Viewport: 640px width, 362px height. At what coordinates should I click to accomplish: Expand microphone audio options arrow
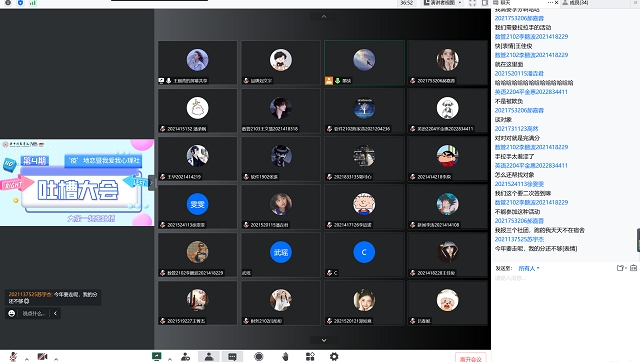[27, 359]
